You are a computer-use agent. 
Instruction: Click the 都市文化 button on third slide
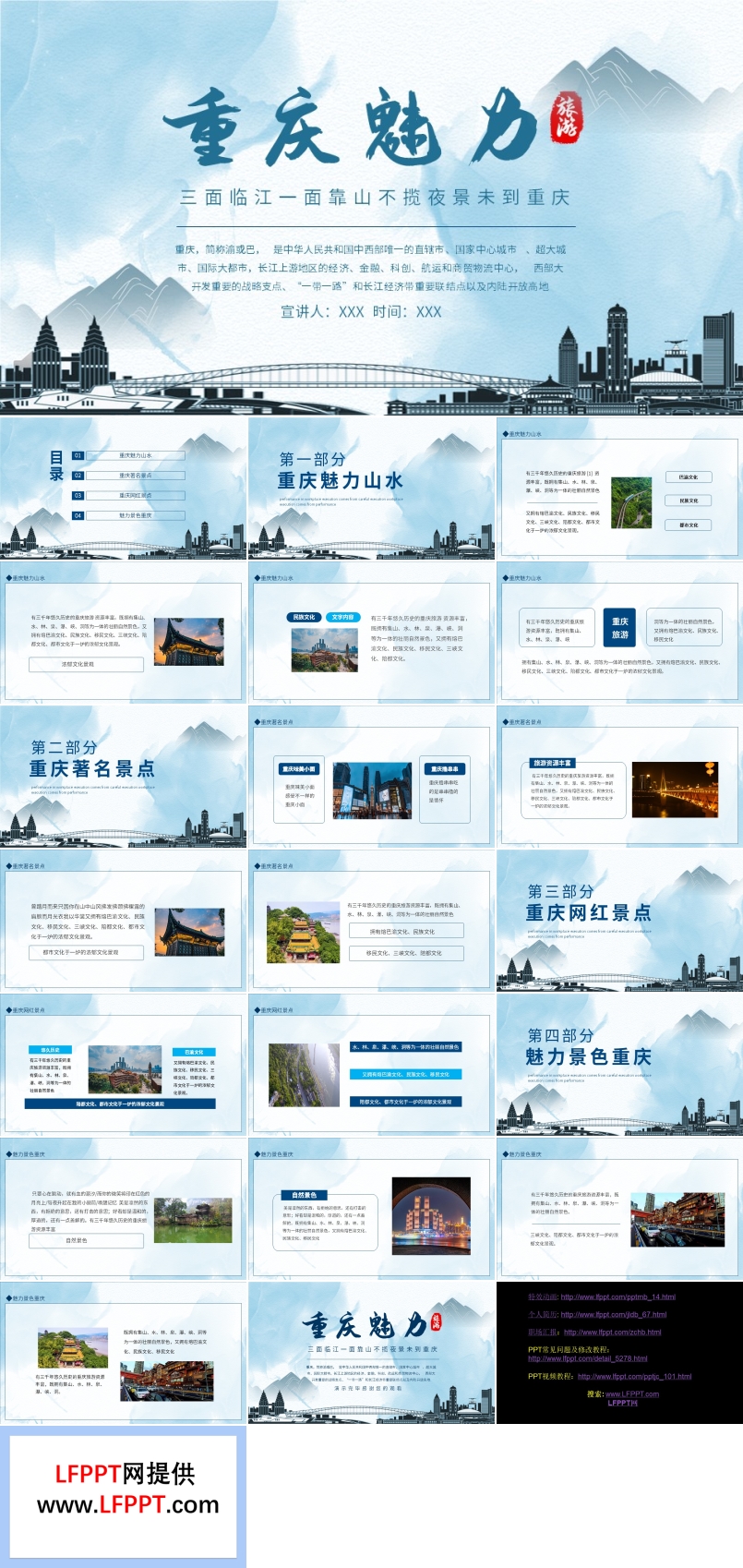(689, 525)
